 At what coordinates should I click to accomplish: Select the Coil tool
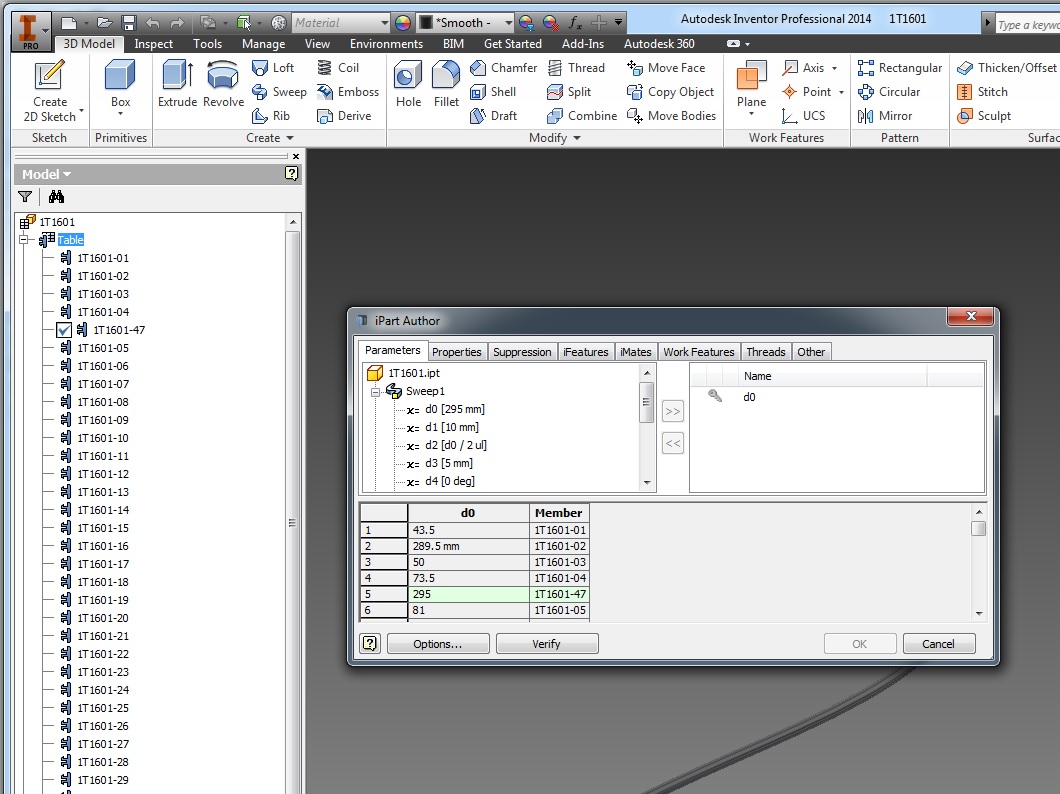coord(338,68)
